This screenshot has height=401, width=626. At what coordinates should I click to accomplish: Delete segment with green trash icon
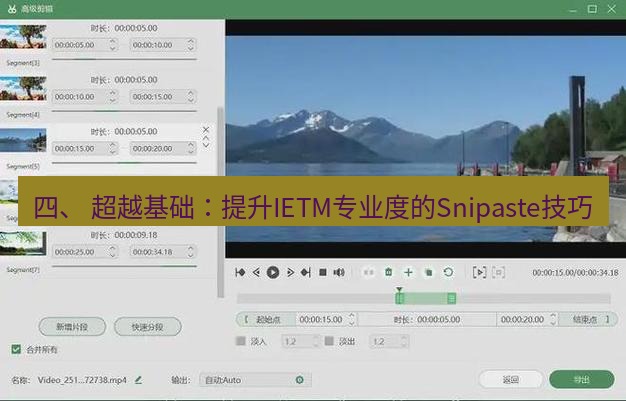388,272
